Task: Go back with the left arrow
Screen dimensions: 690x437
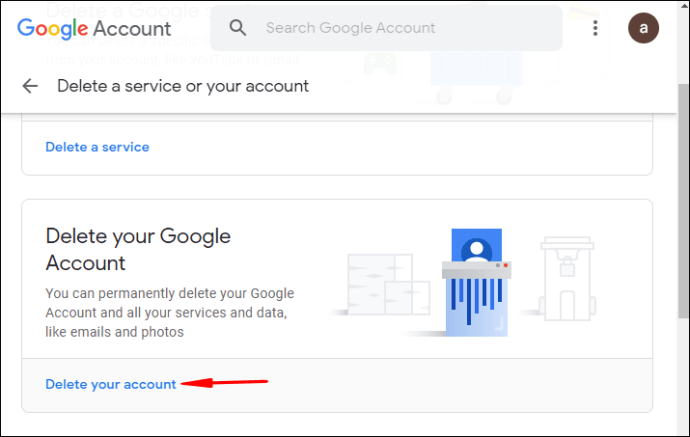Action: coord(30,86)
